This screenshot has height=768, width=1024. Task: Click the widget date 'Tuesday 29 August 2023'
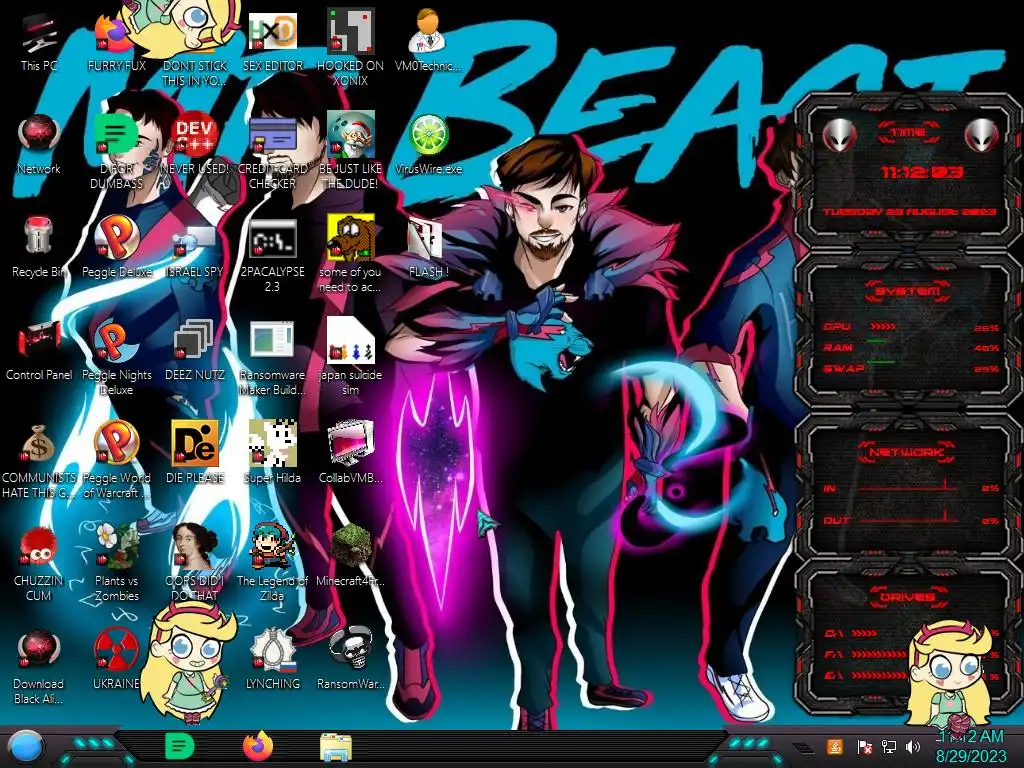click(909, 212)
